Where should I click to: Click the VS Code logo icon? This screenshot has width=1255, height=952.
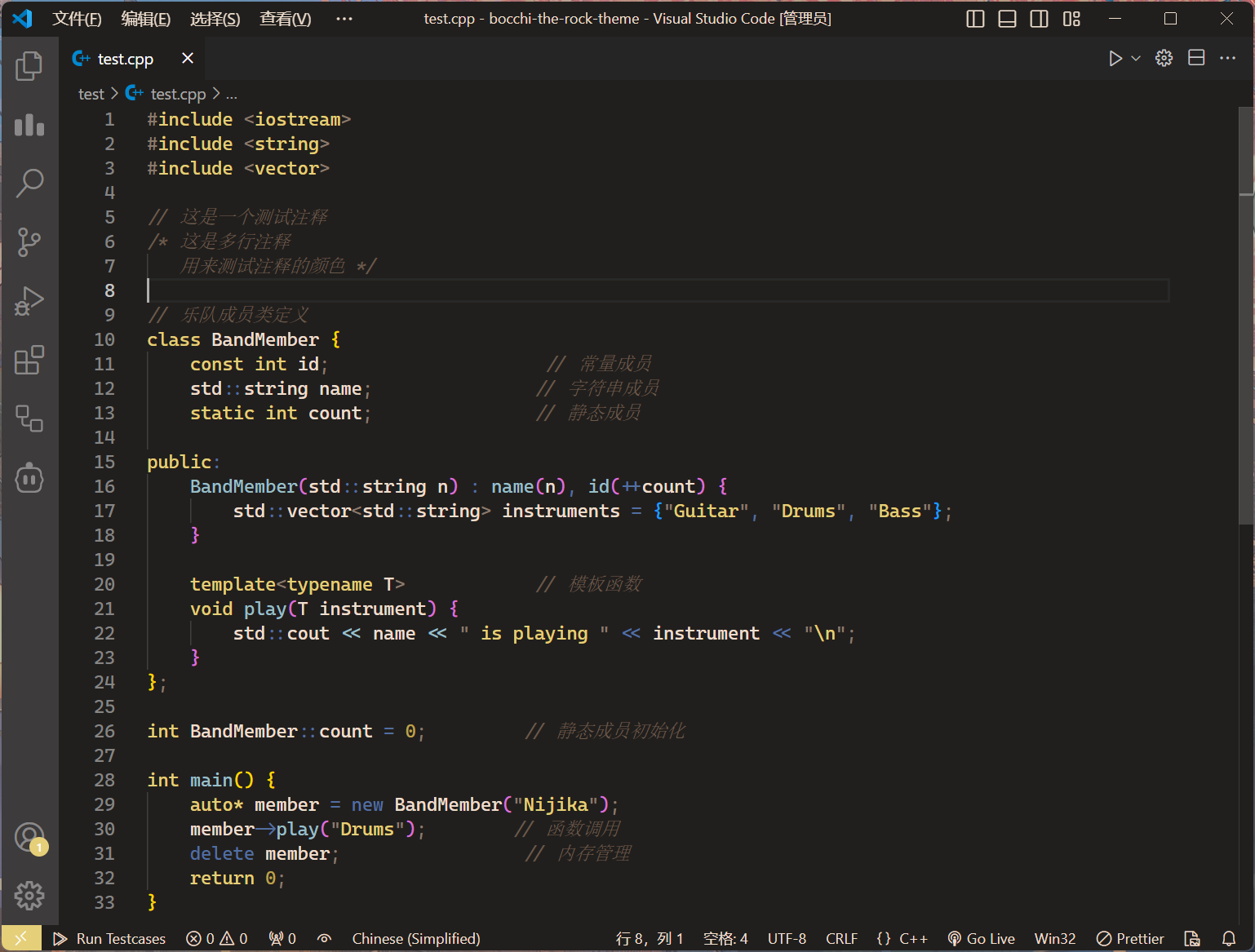[x=22, y=18]
